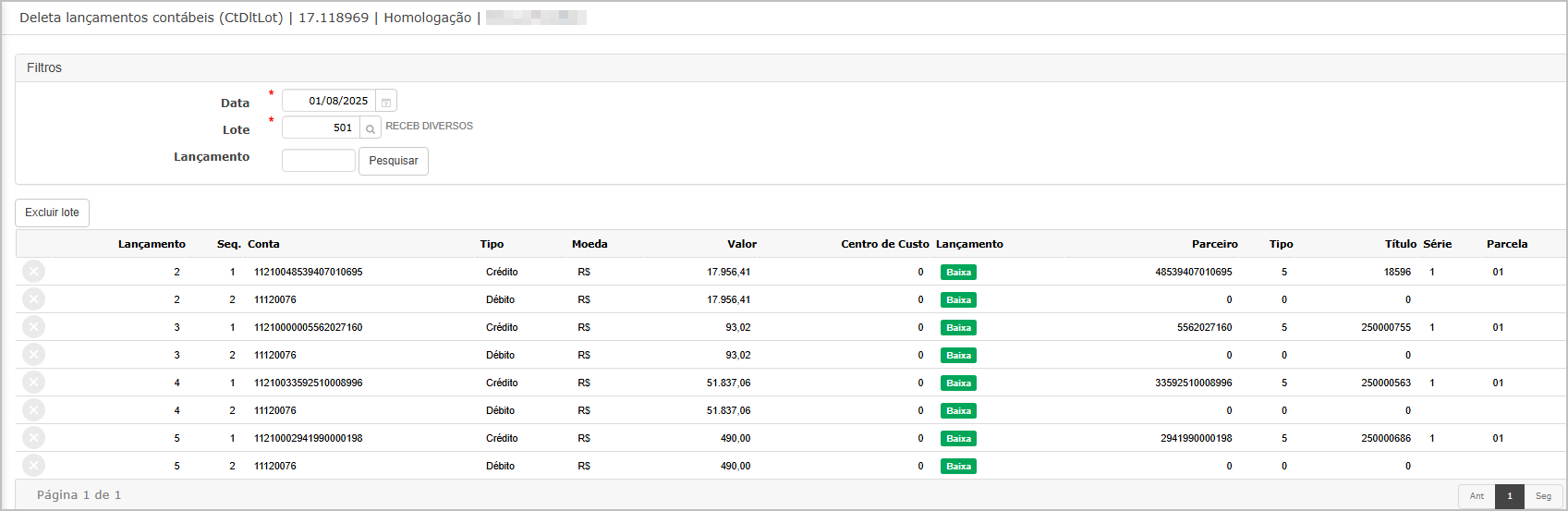This screenshot has width=1568, height=511.
Task: Select page 1 in pagination
Action: [x=1510, y=496]
